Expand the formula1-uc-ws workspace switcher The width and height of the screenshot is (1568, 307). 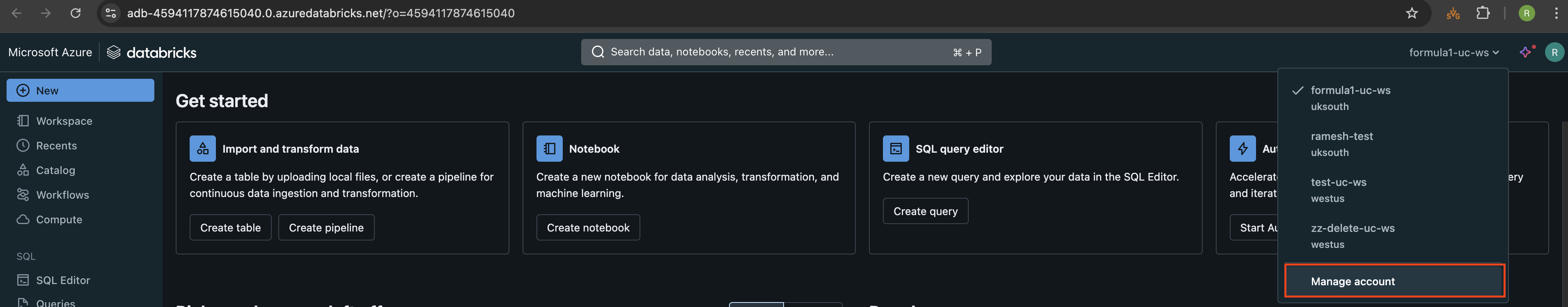click(1453, 53)
